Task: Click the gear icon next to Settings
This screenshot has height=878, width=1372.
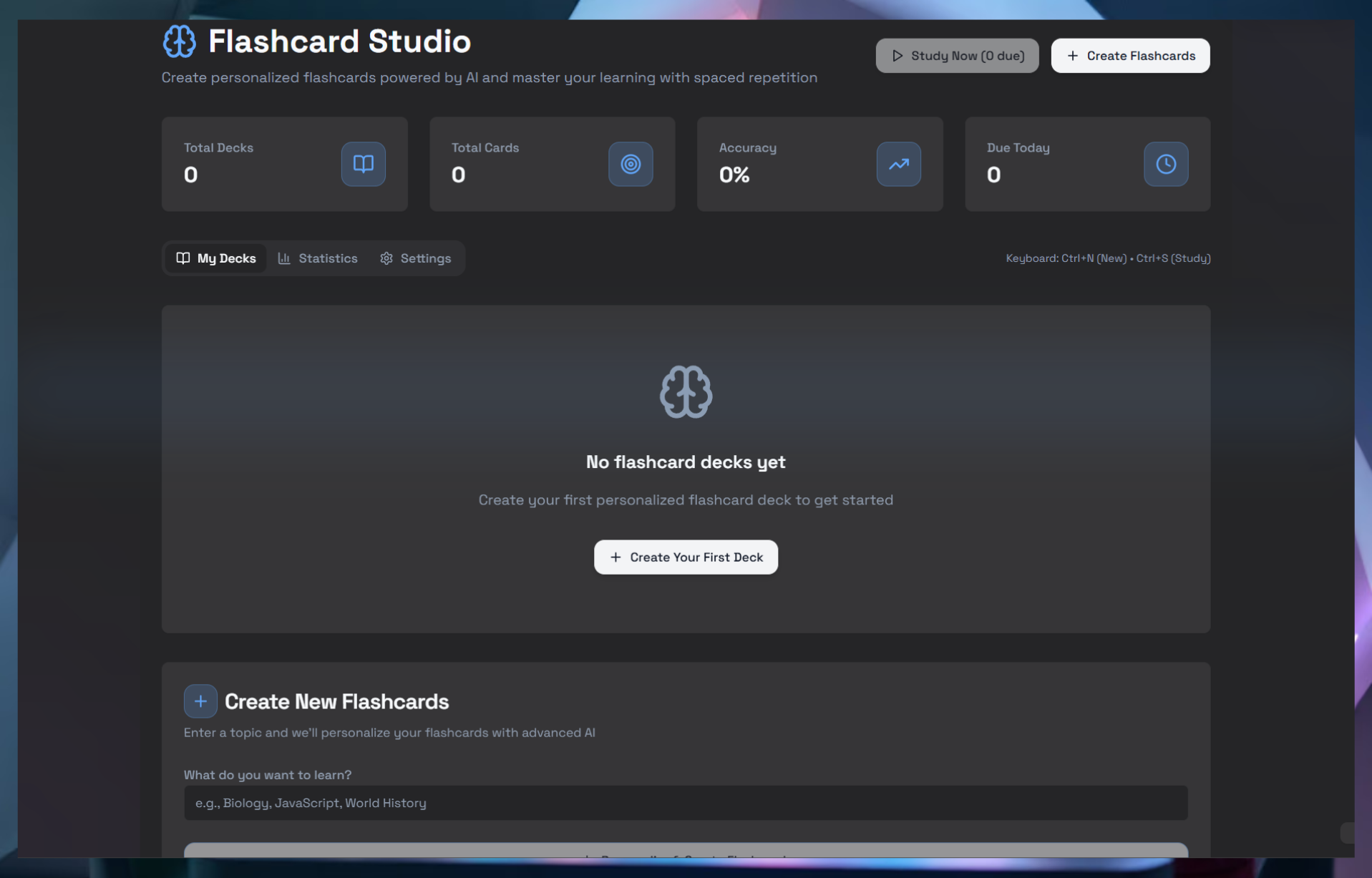Action: pyautogui.click(x=386, y=258)
